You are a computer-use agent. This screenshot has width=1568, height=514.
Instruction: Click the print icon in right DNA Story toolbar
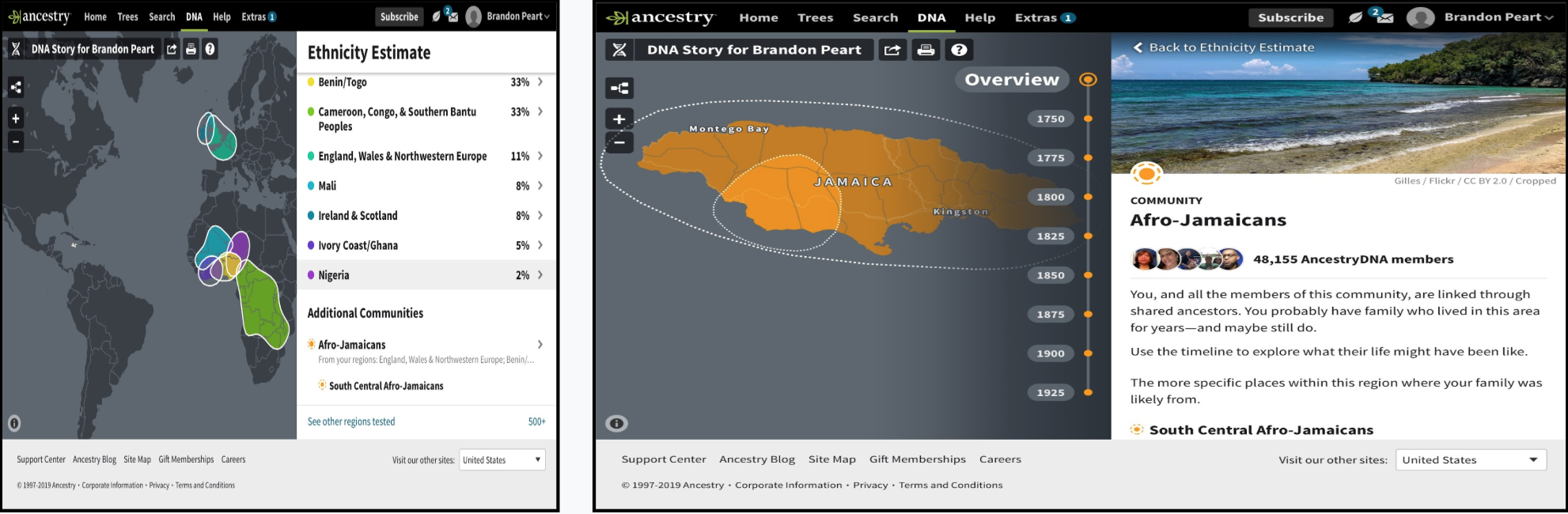coord(926,50)
